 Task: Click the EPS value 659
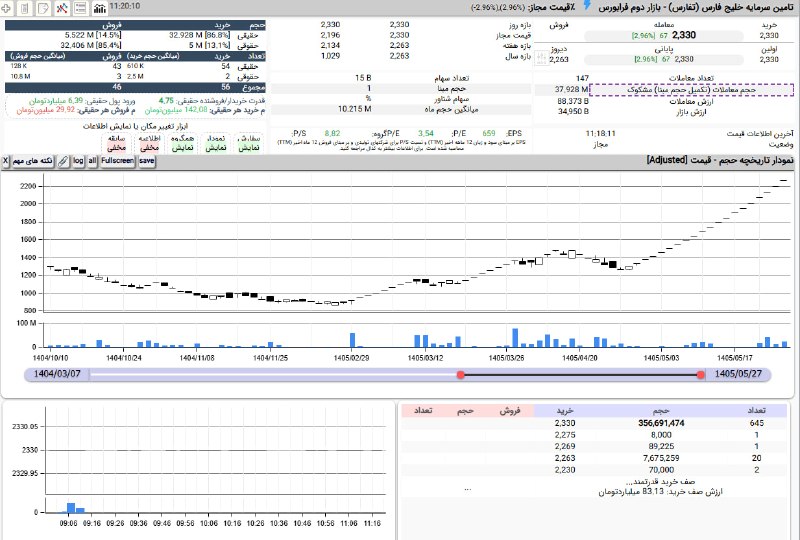489,133
